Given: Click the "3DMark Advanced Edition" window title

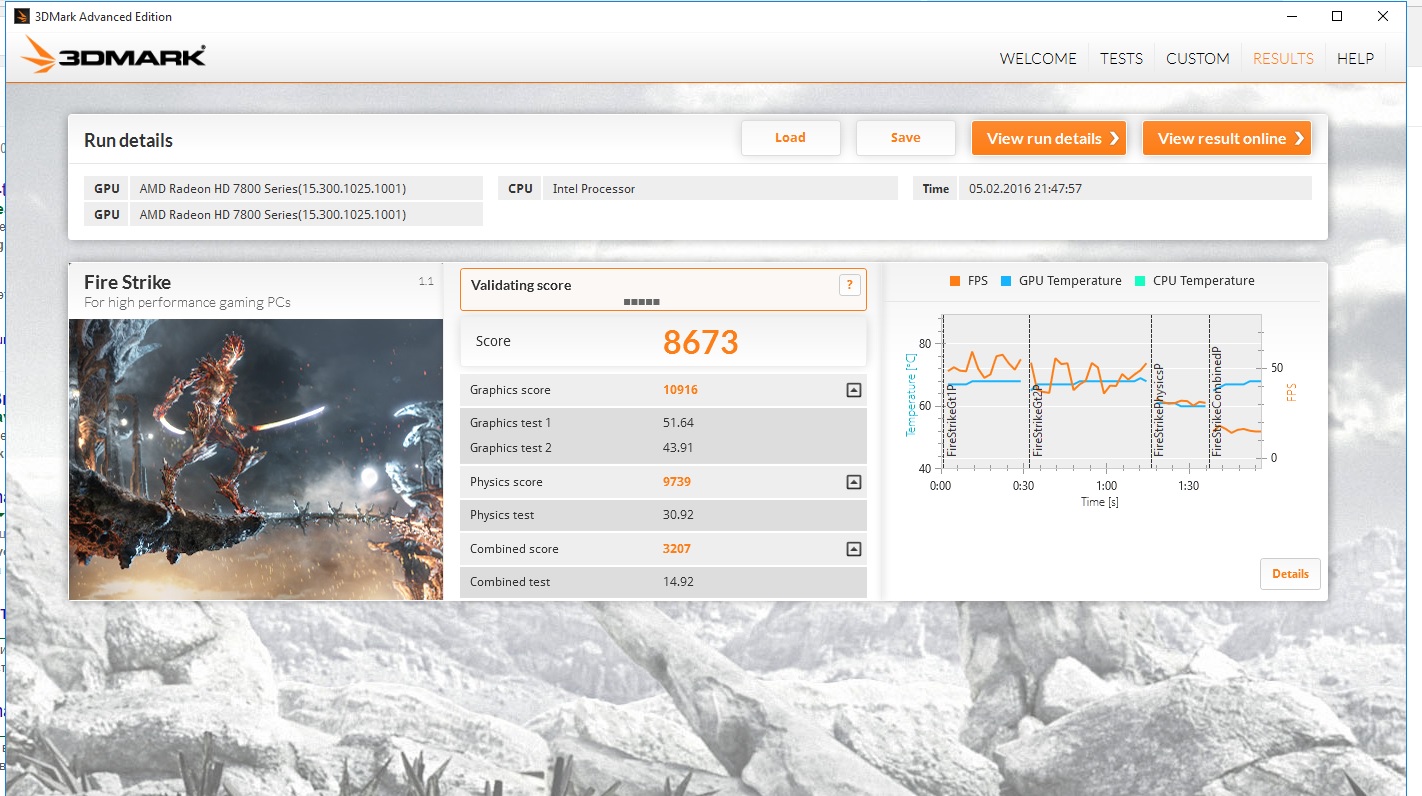Looking at the screenshot, I should point(104,16).
